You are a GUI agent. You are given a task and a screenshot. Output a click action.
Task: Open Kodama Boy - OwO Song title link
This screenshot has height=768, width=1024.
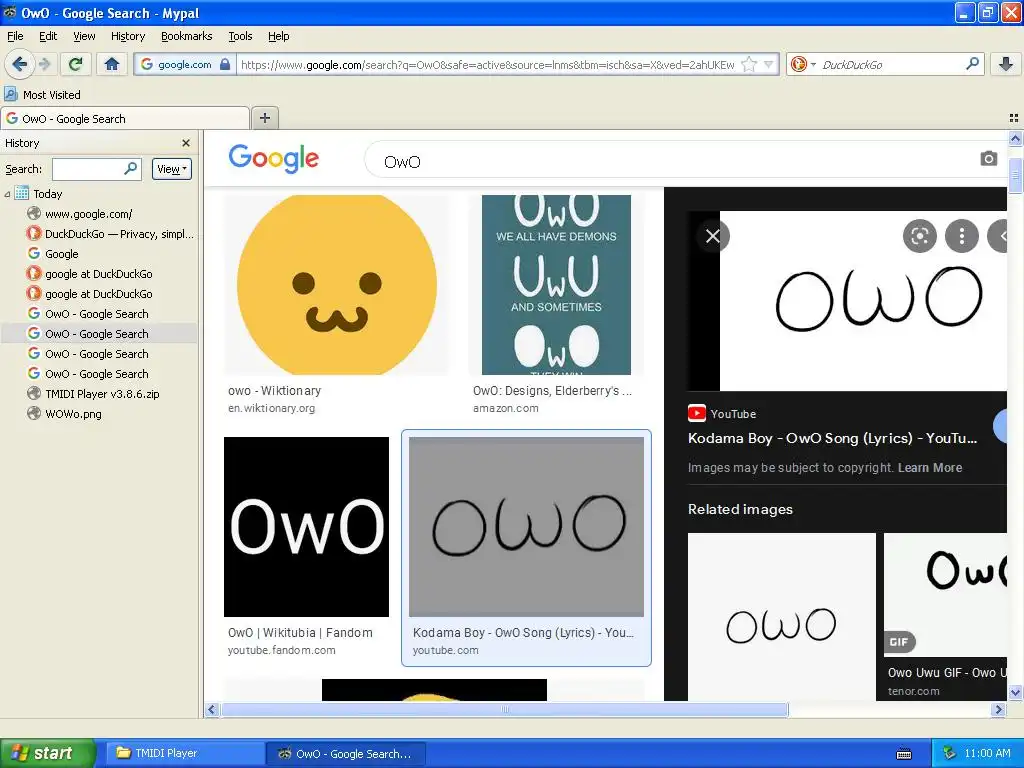click(x=833, y=438)
